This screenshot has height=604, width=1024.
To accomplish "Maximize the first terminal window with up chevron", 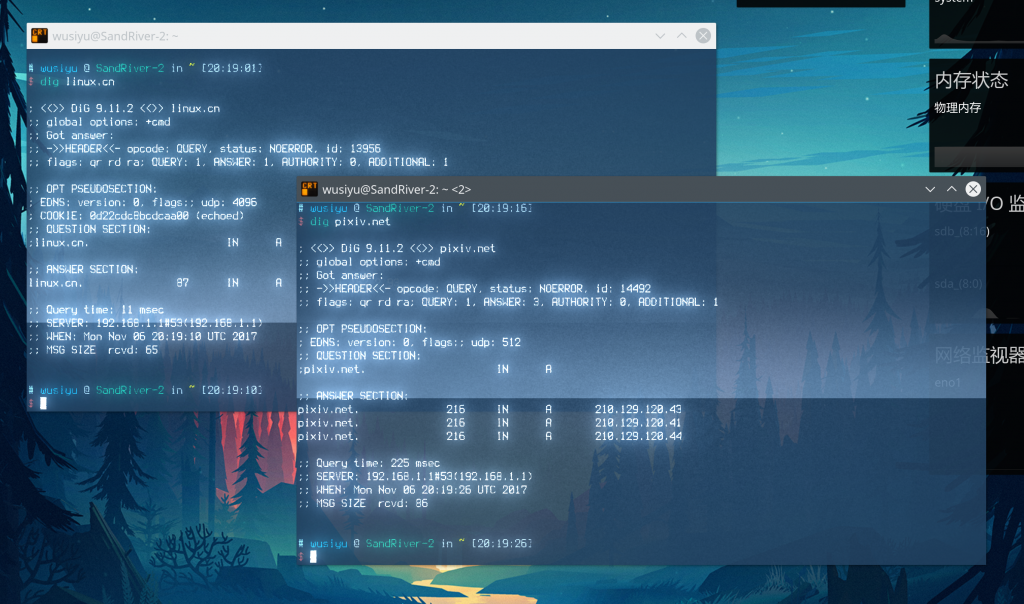I will (682, 36).
